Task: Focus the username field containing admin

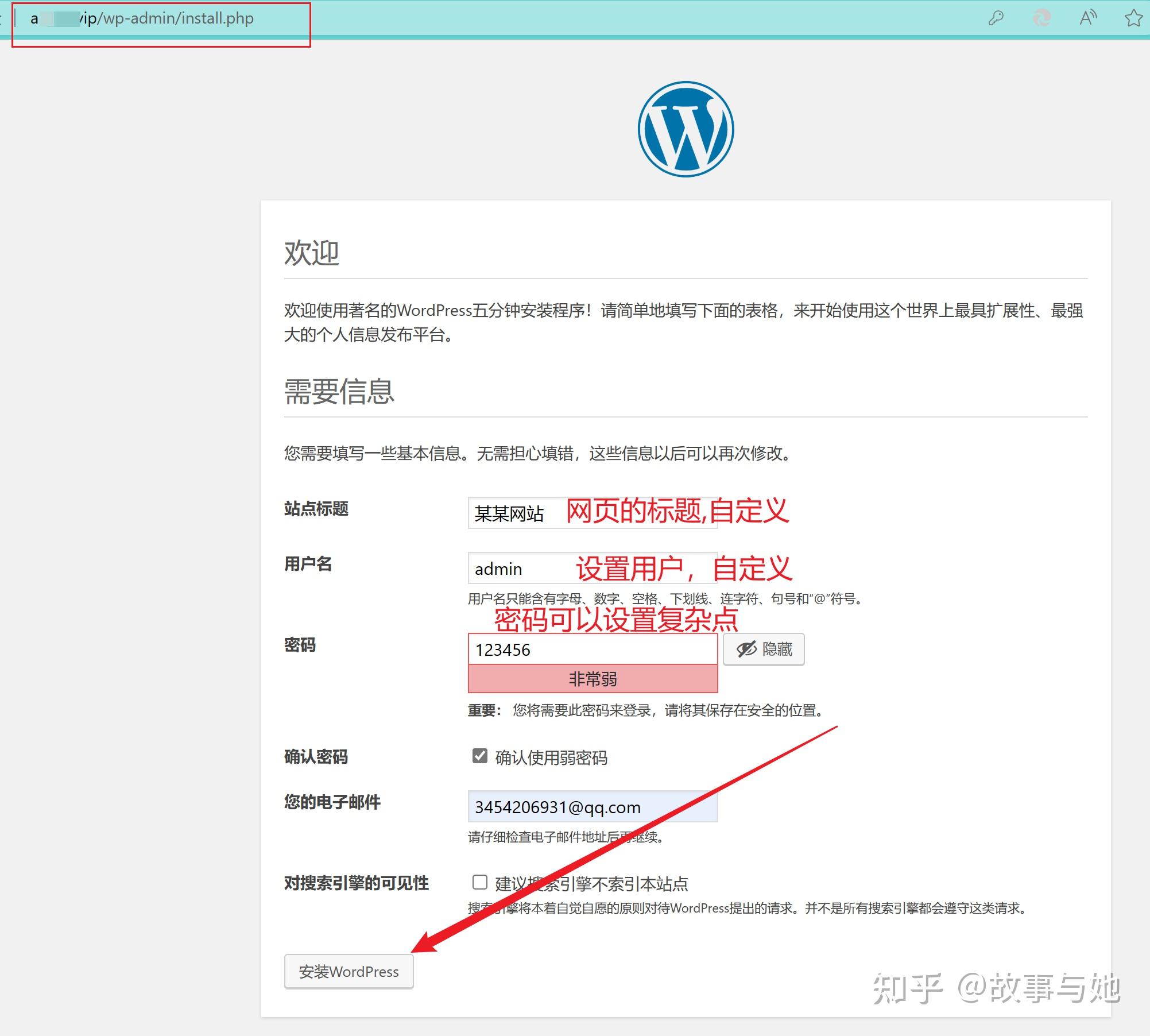Action: point(593,569)
